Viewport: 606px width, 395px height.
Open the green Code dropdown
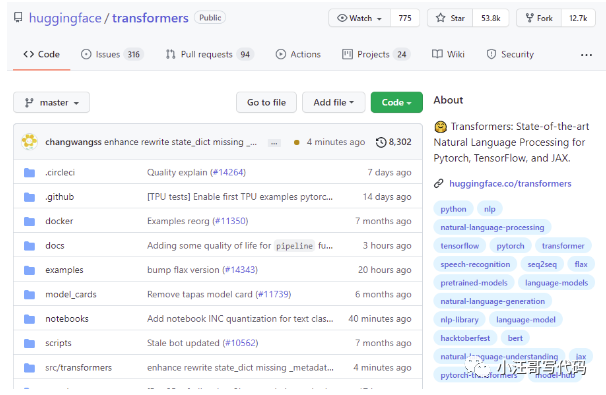(x=397, y=102)
